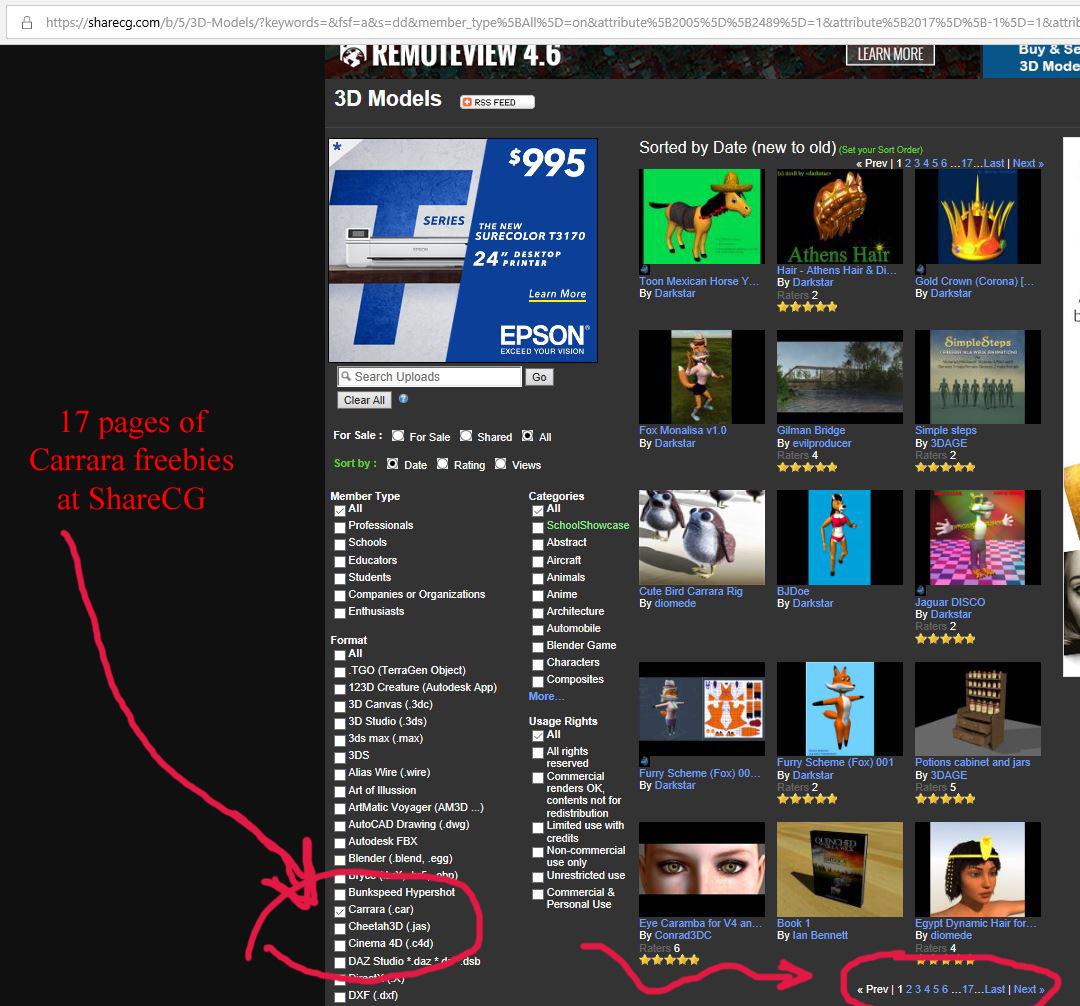Check Non-commercial use only option
The width and height of the screenshot is (1080, 1006).
pos(538,852)
